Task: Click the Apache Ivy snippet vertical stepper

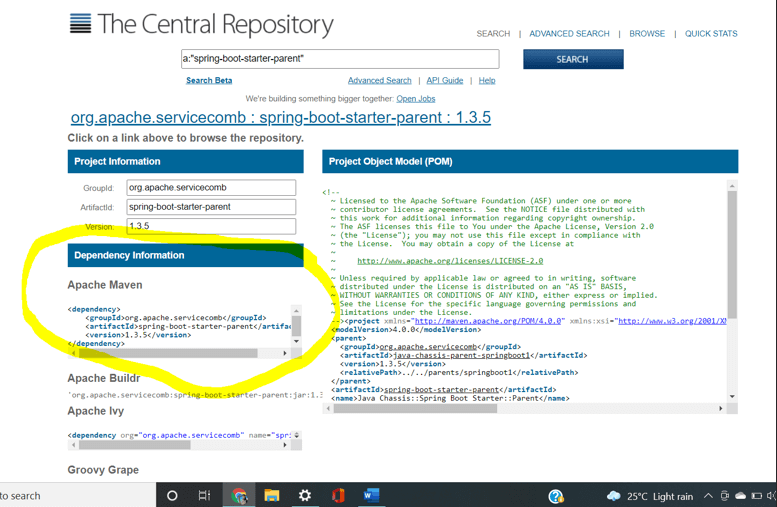Action: tap(296, 435)
